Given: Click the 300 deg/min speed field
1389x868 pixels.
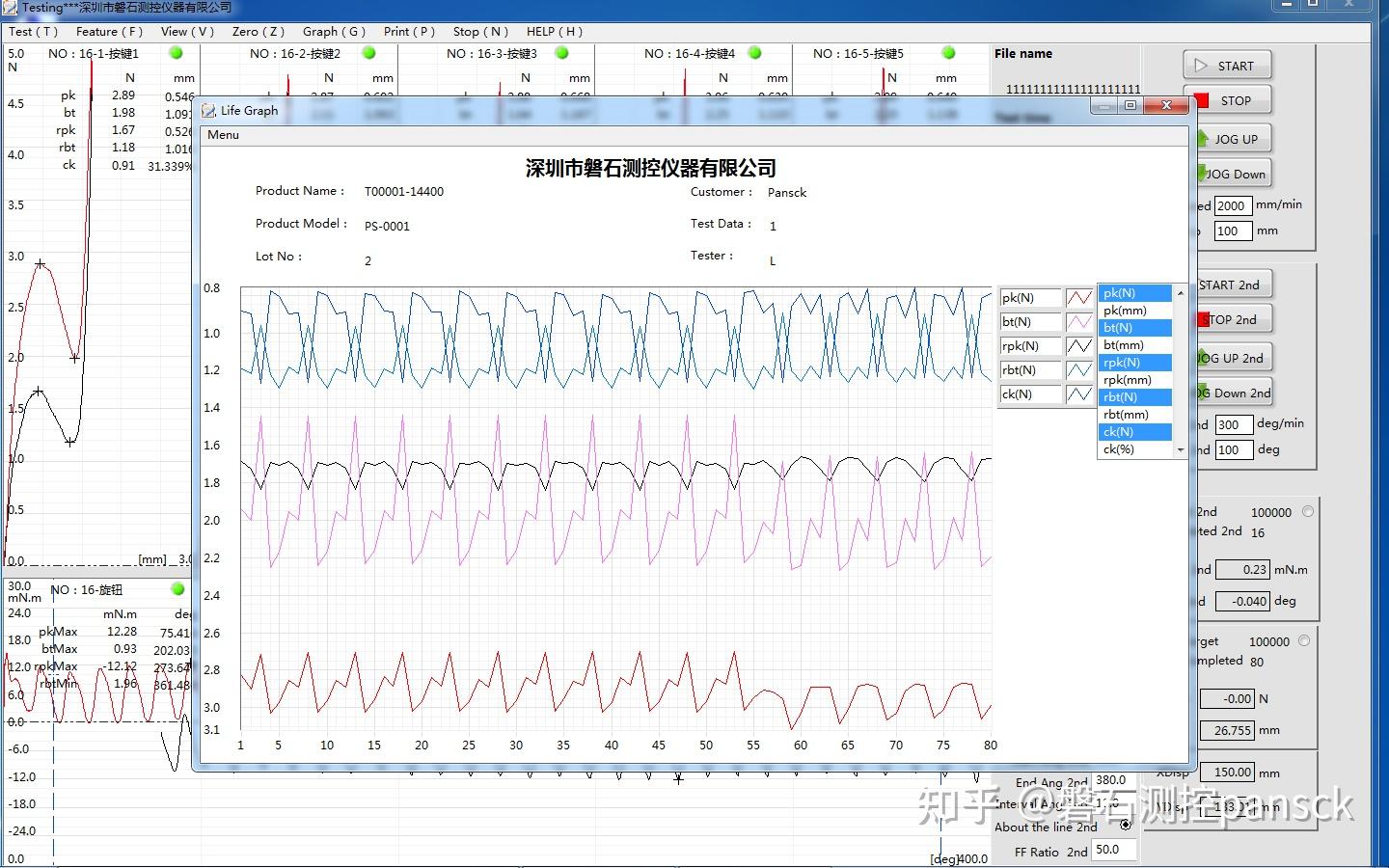Looking at the screenshot, I should tap(1234, 424).
